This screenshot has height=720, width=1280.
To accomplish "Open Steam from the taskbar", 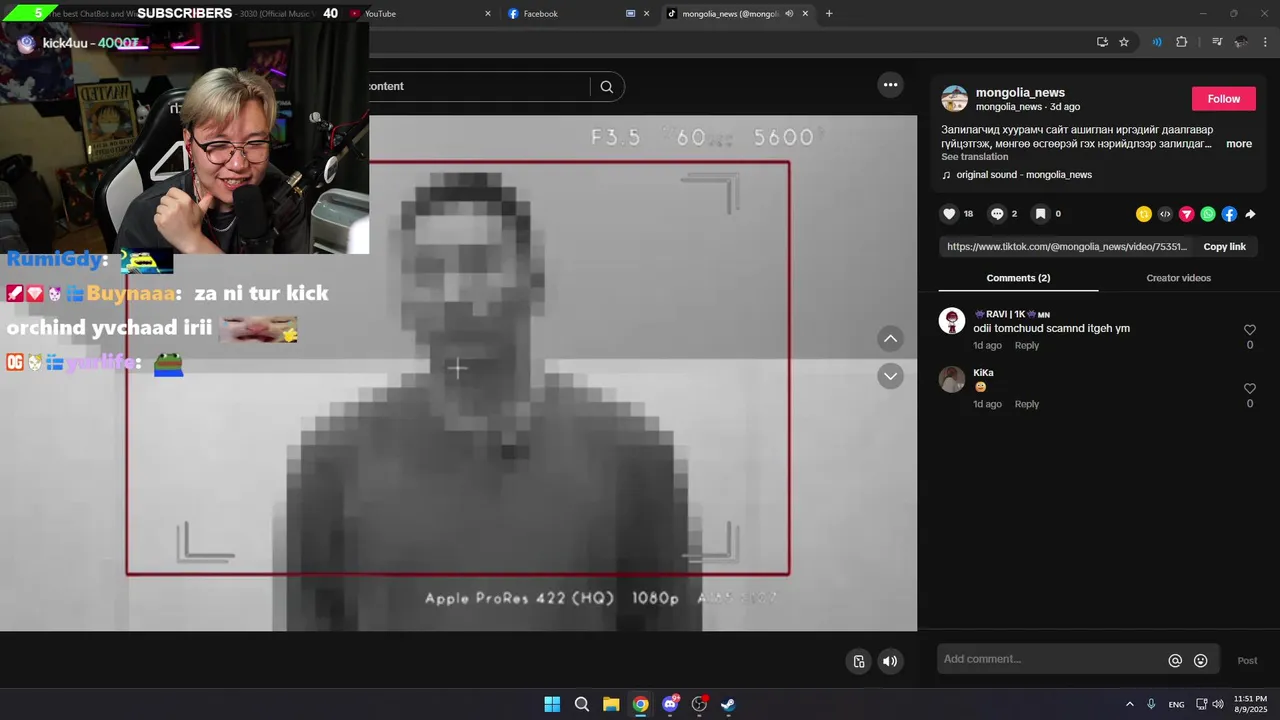I will pos(728,704).
